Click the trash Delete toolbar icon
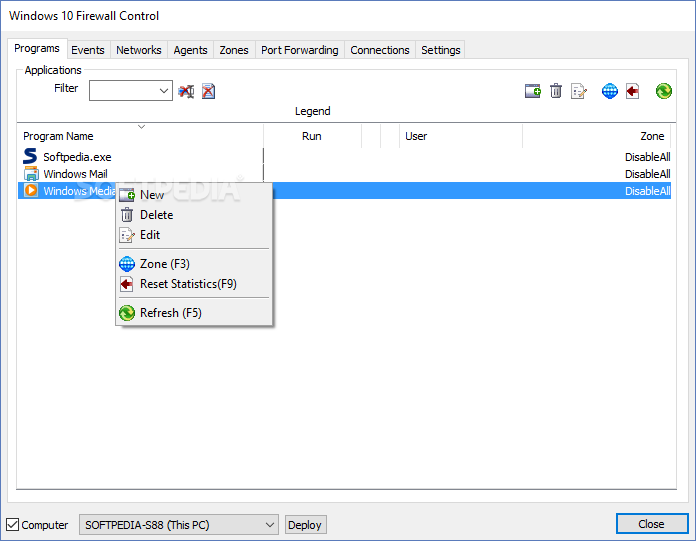Screen dimensions: 696x541 tap(556, 91)
